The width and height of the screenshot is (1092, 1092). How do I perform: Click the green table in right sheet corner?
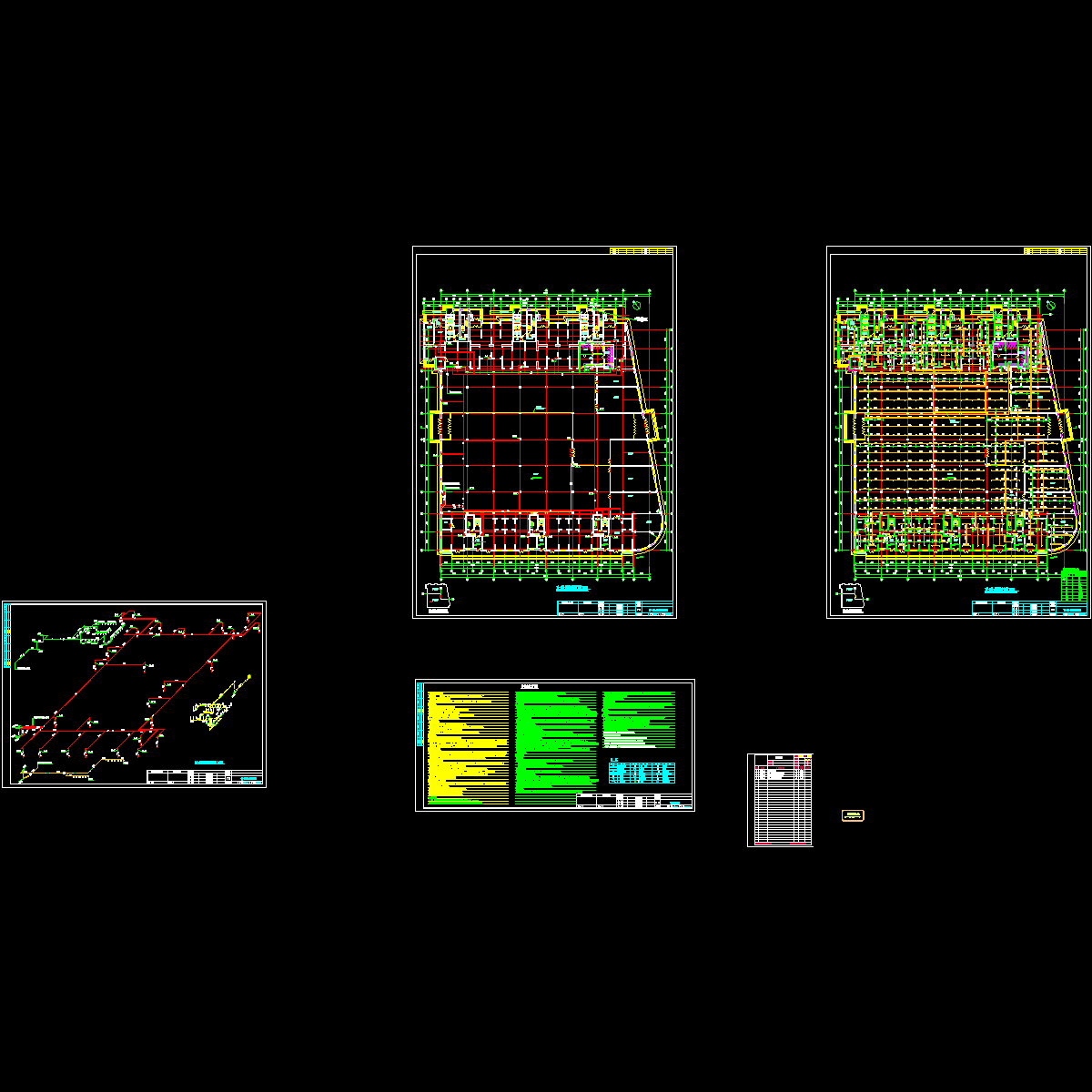[1074, 583]
